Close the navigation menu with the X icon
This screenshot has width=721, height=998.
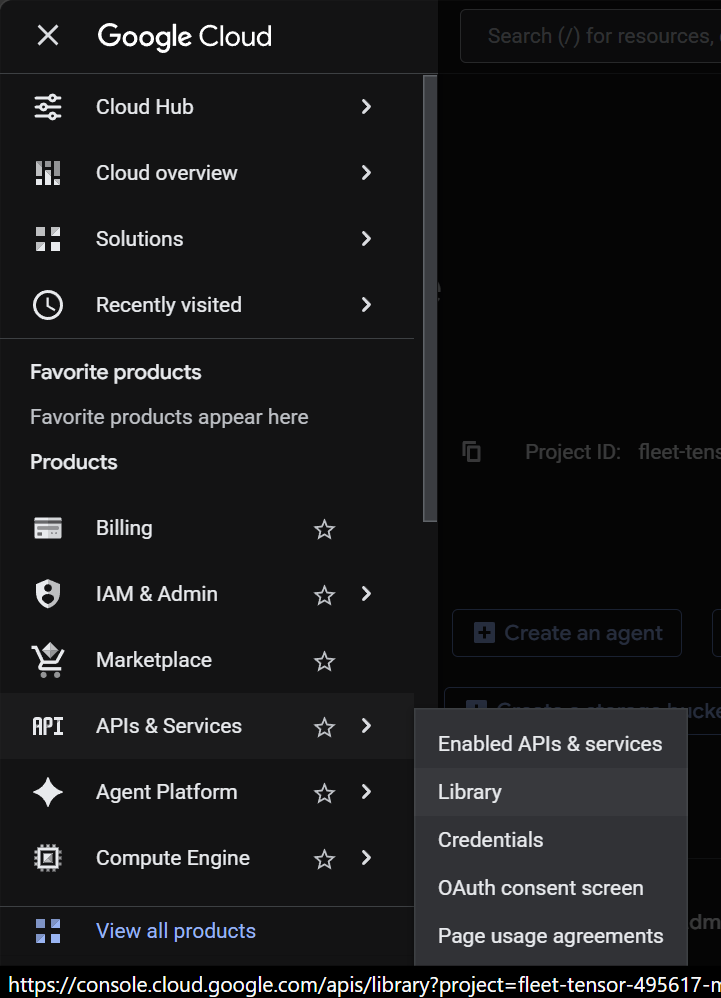[48, 36]
